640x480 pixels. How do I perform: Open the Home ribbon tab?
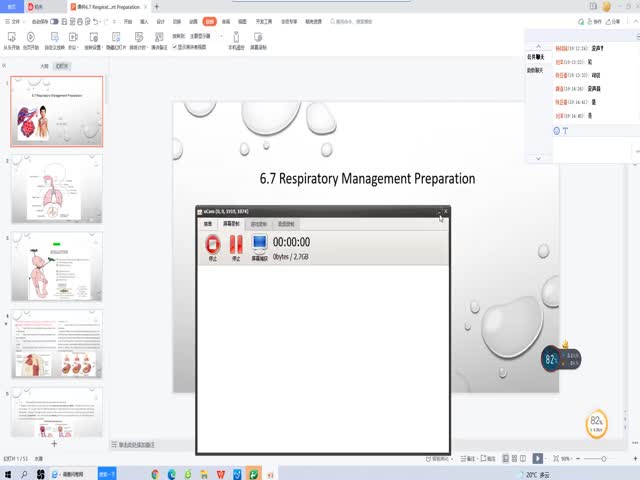(x=128, y=22)
